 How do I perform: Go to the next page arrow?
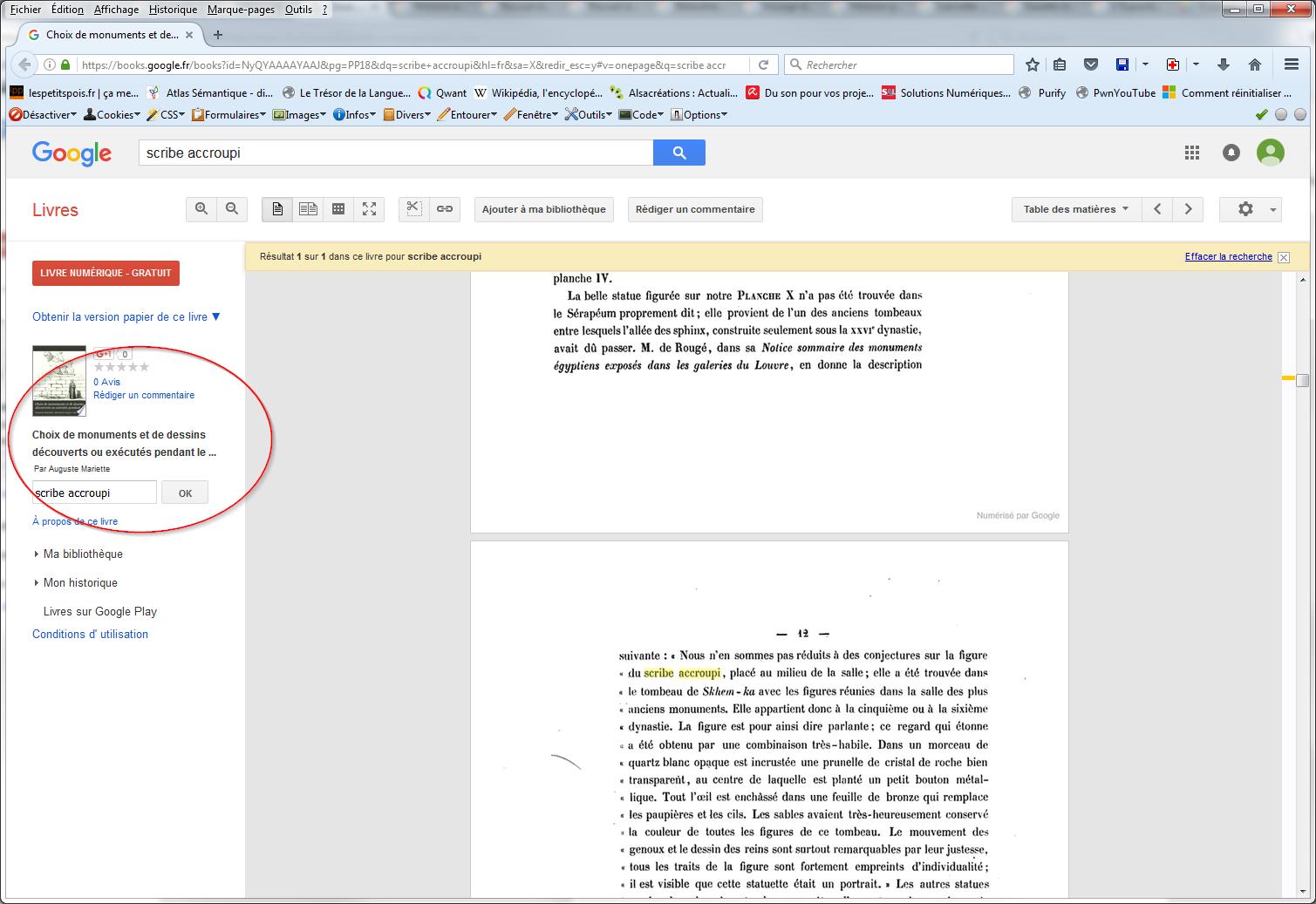click(1188, 209)
